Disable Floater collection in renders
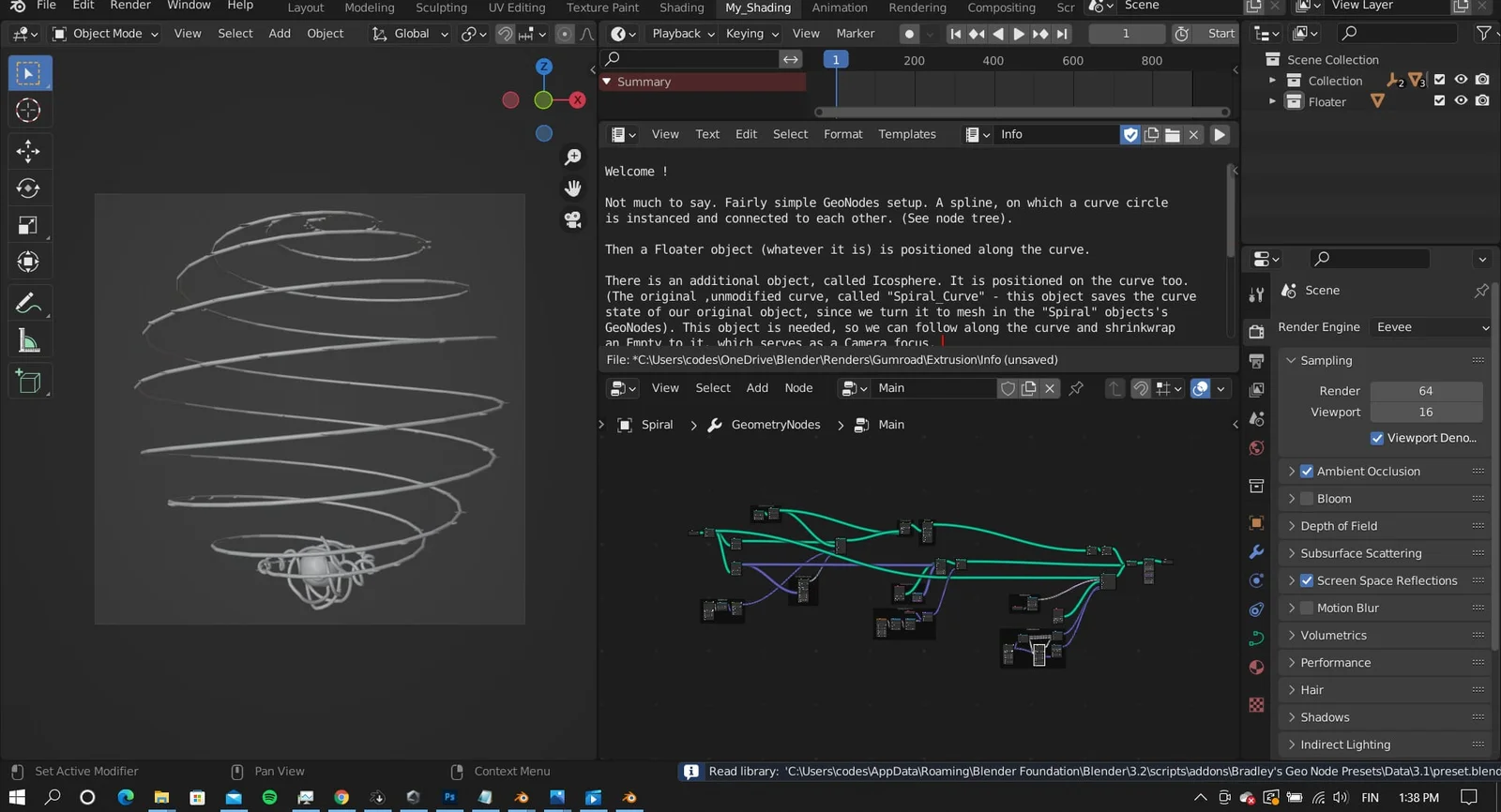The image size is (1501, 812). click(1482, 101)
